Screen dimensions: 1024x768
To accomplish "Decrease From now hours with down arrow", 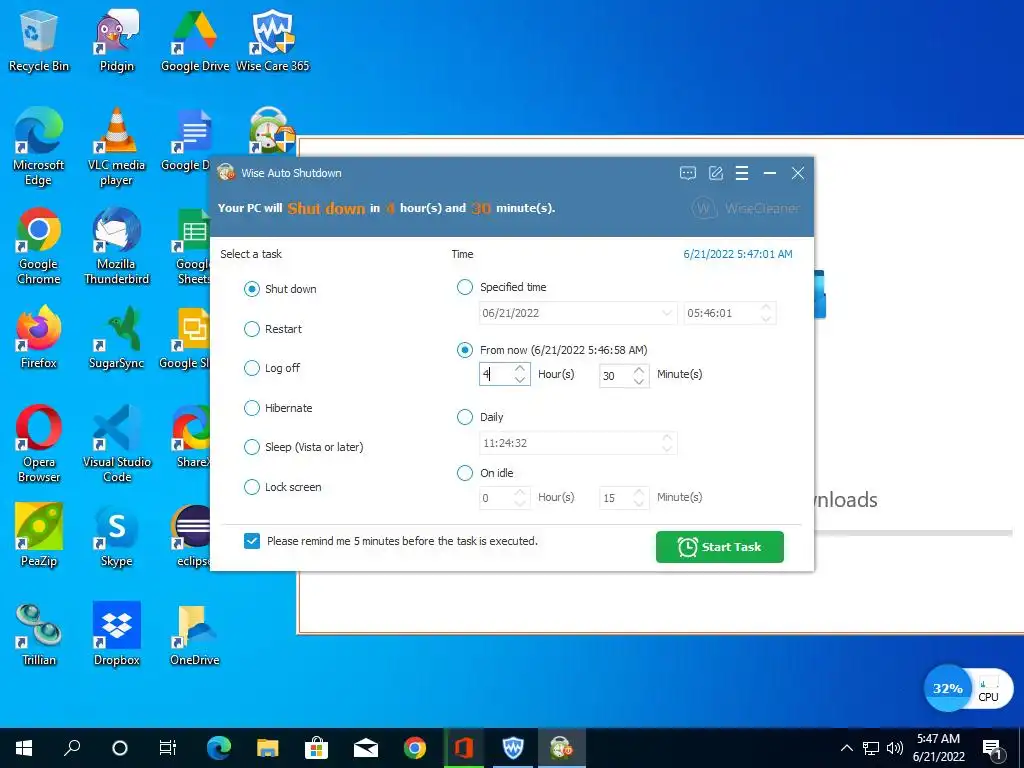I will [520, 380].
